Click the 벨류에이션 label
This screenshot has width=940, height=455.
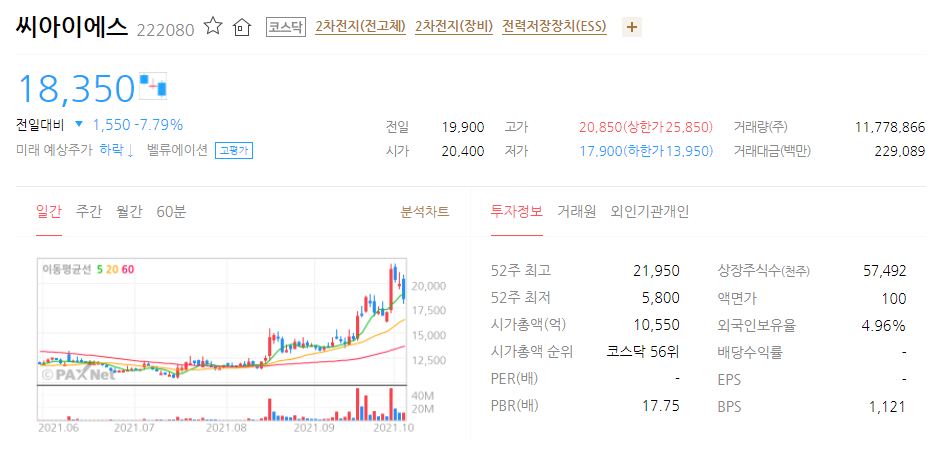(177, 150)
